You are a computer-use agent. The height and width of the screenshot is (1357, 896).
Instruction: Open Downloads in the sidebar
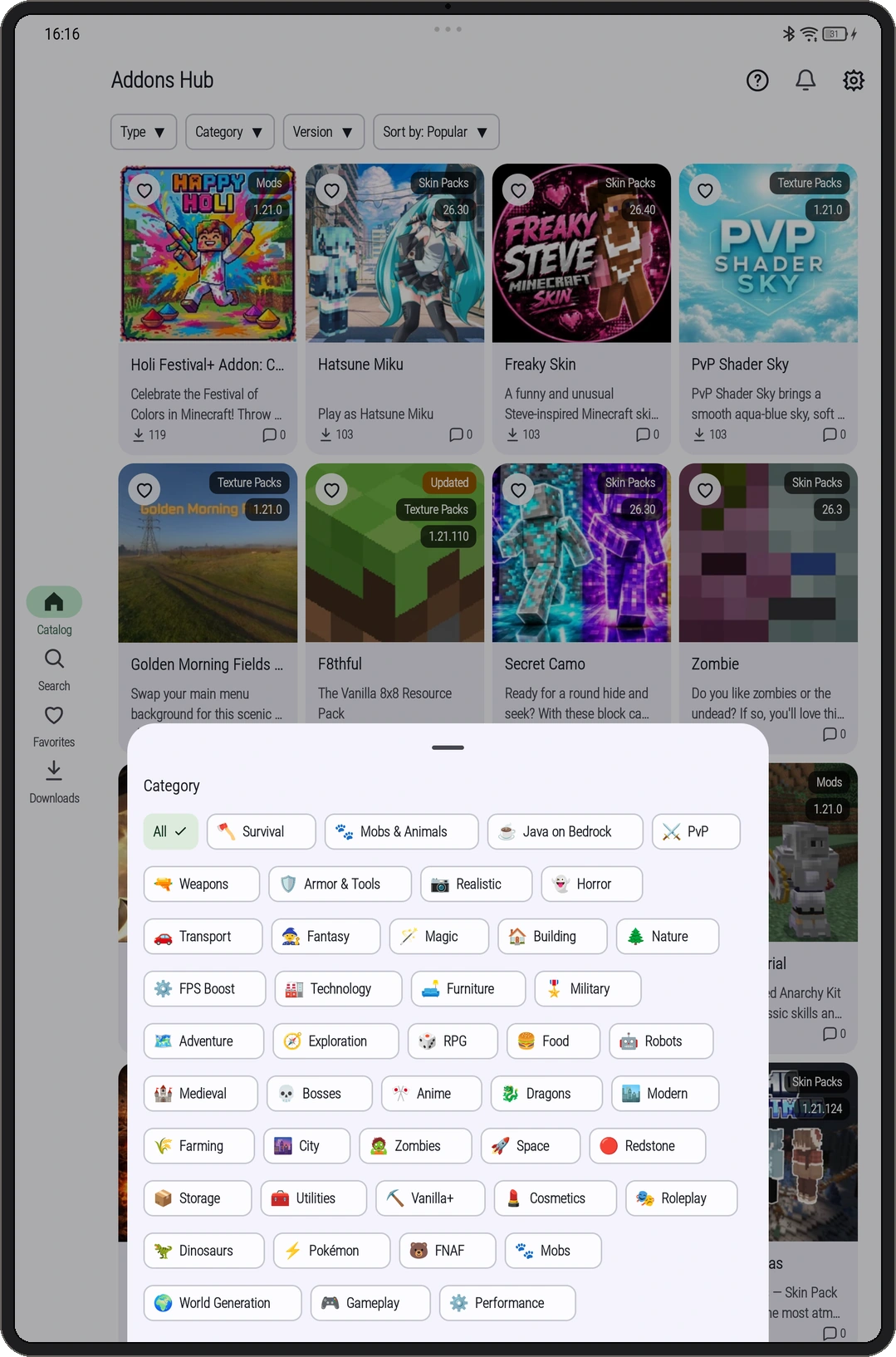pyautogui.click(x=54, y=782)
